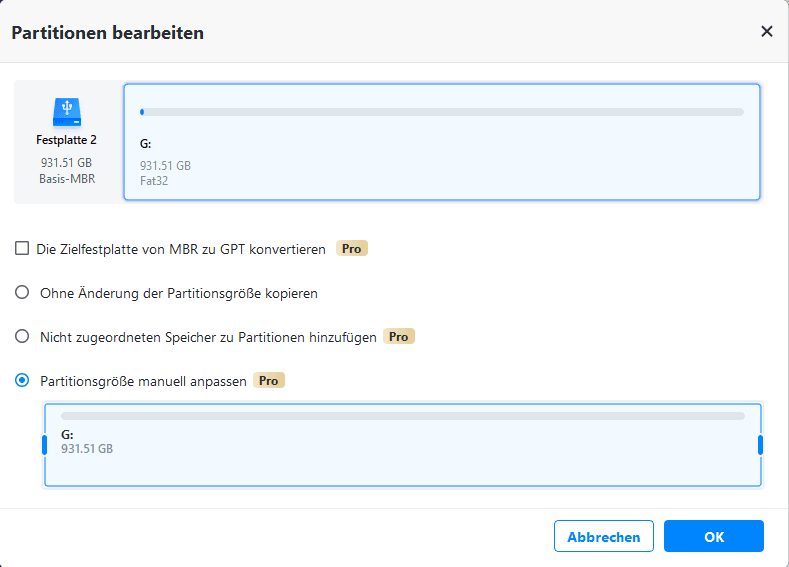Click the USB drive icon of Festplatte 2
Image resolution: width=789 pixels, height=567 pixels.
[66, 111]
